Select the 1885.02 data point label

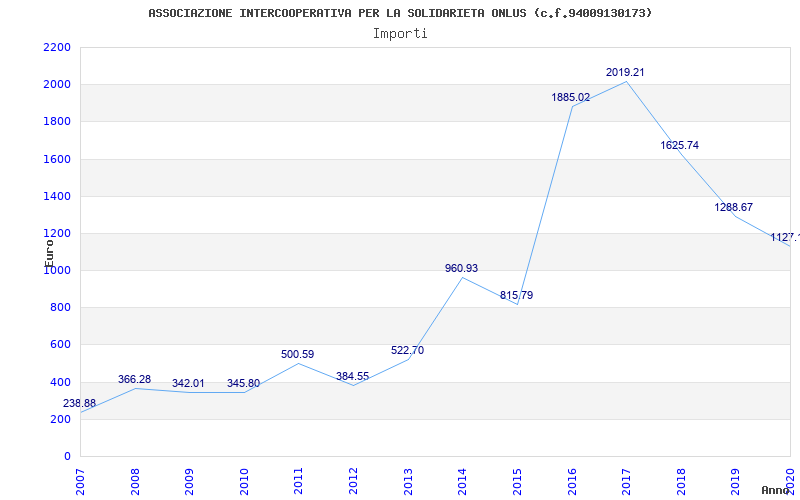point(570,97)
